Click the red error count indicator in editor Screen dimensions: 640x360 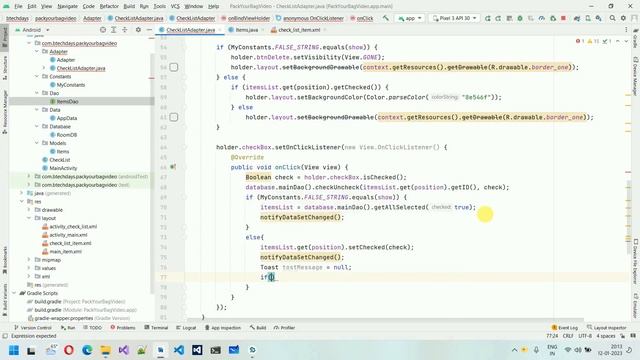coord(580,41)
